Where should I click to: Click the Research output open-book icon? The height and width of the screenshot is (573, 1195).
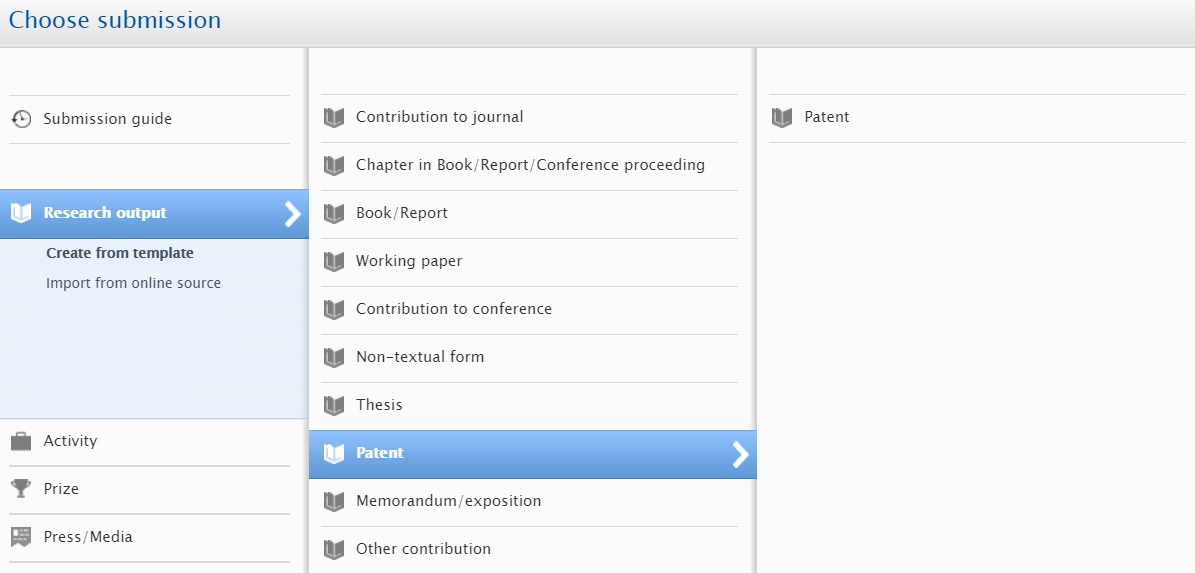tap(21, 213)
